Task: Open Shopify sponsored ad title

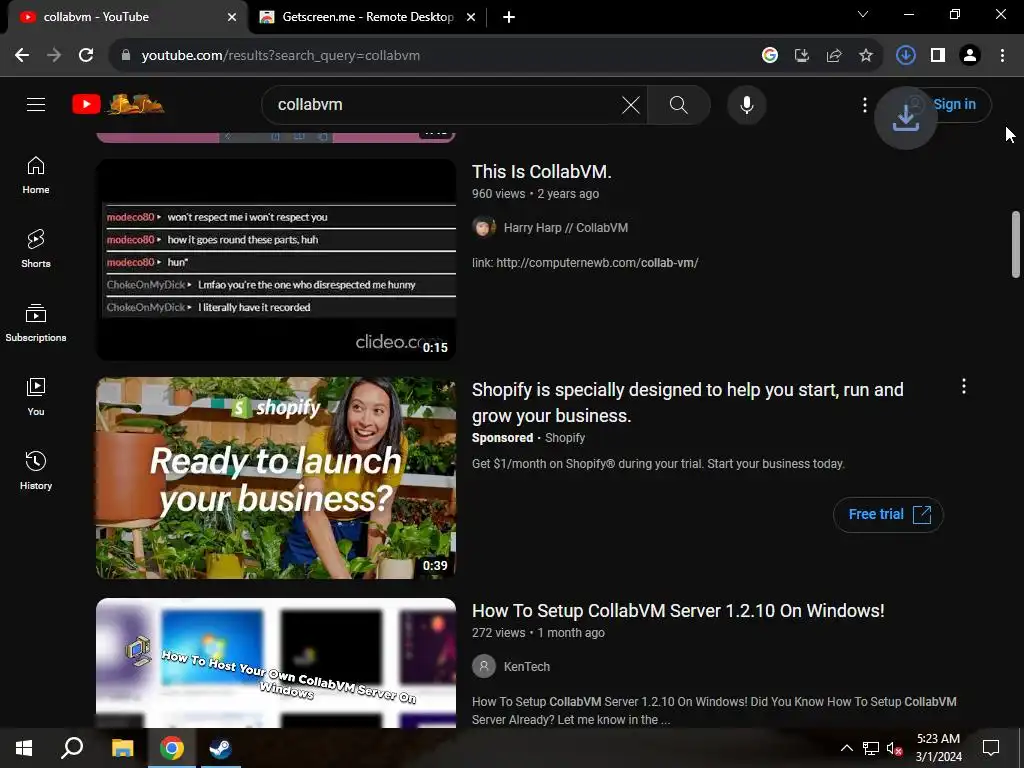Action: (x=688, y=402)
